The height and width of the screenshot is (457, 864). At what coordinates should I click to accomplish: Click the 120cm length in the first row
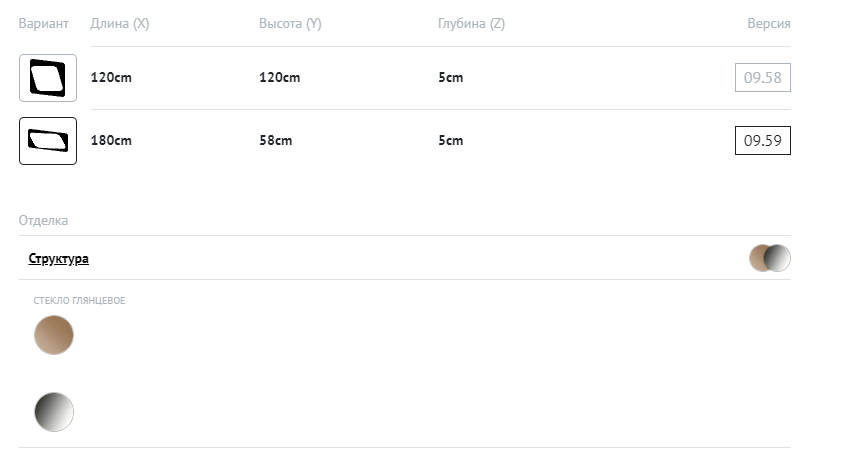pos(111,78)
